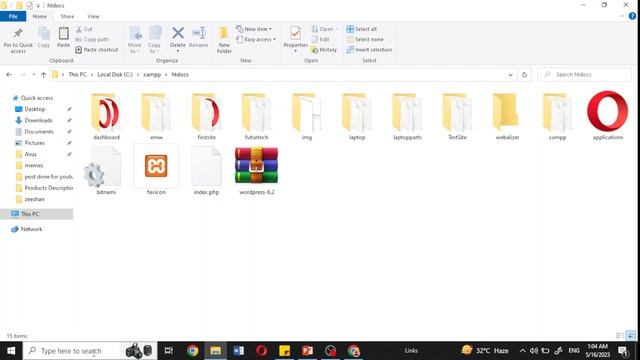640x360 pixels.
Task: Open the File tab
Action: [x=13, y=16]
